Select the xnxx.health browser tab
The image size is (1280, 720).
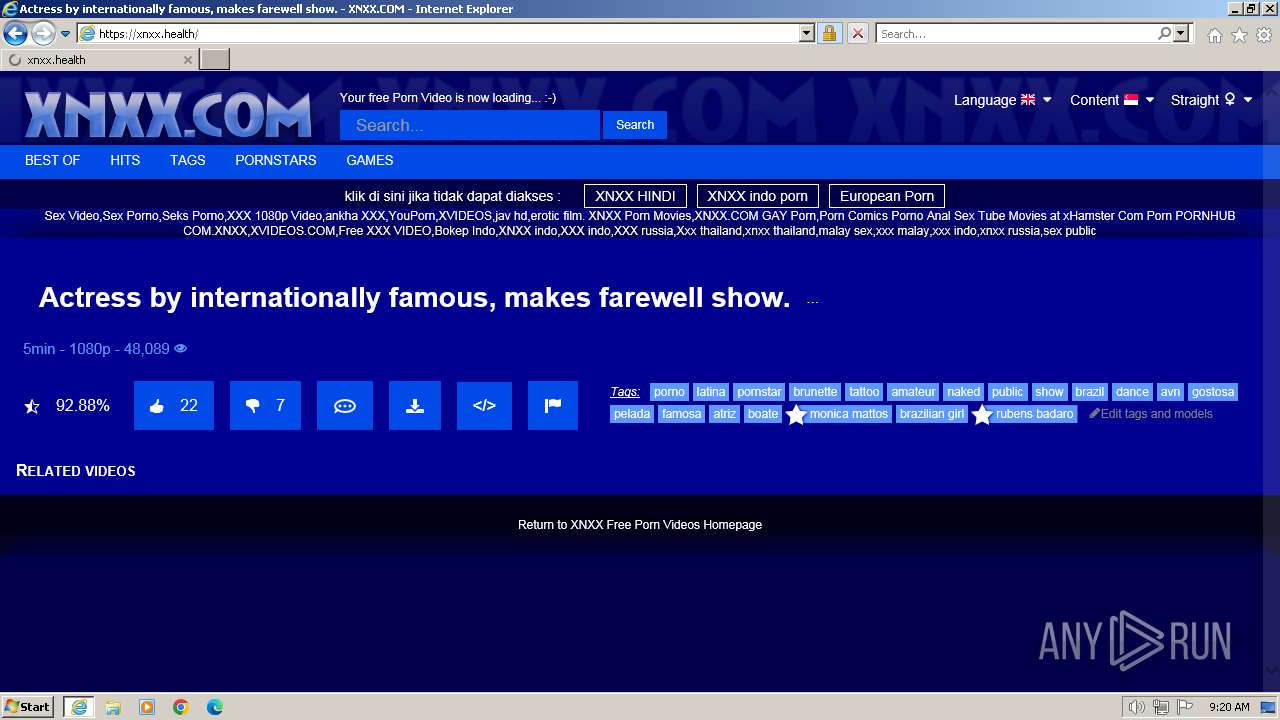[98, 60]
